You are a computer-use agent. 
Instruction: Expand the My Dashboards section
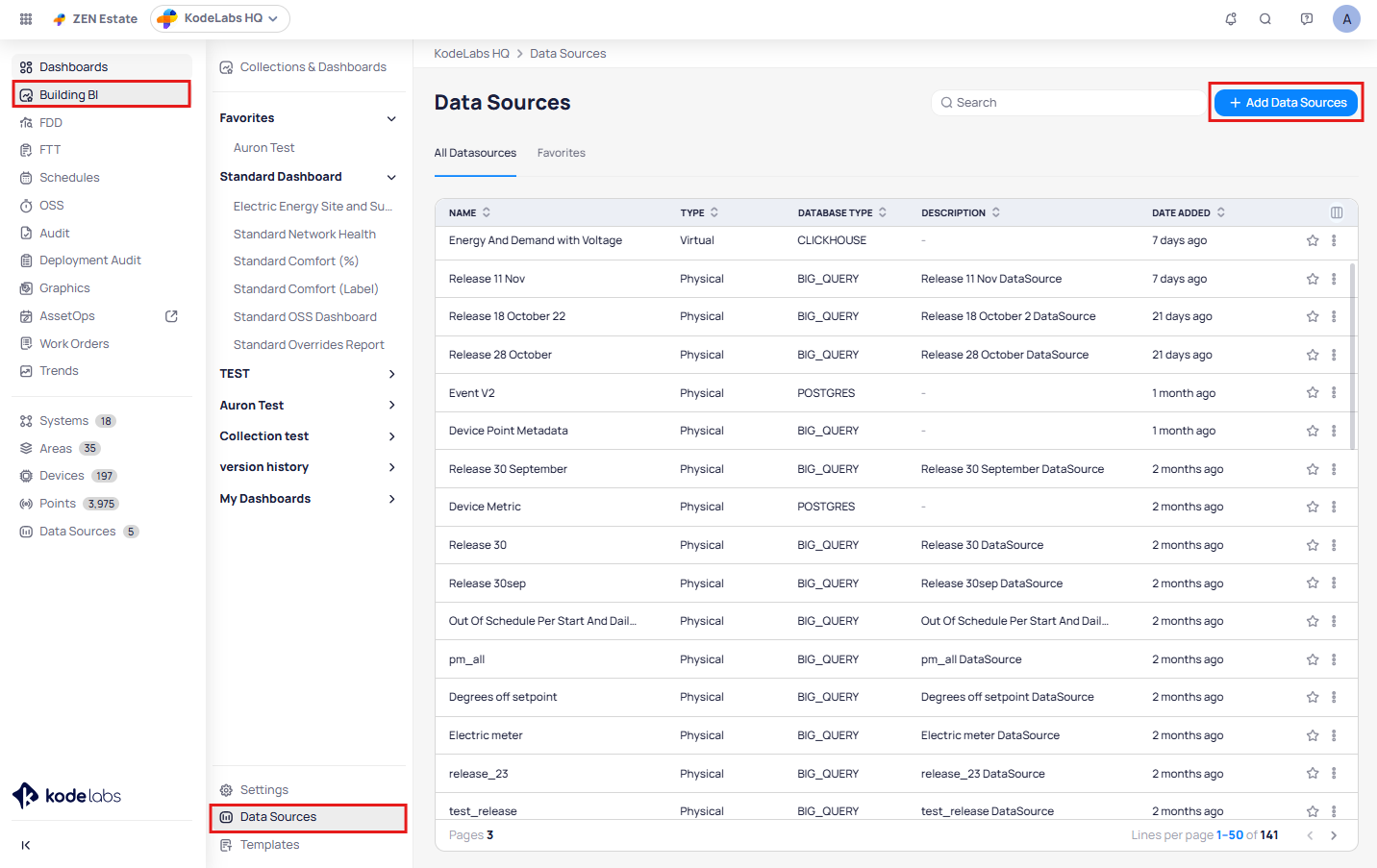[391, 499]
